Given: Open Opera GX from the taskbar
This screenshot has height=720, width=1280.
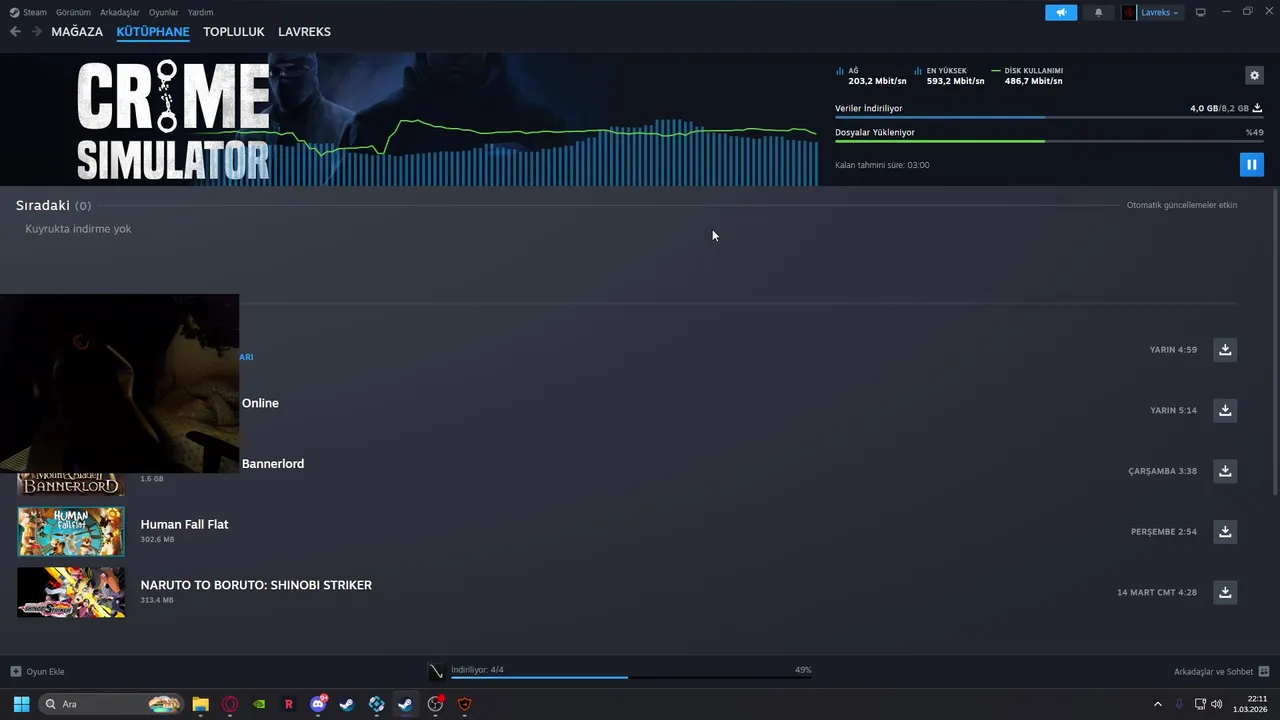Looking at the screenshot, I should pos(230,704).
